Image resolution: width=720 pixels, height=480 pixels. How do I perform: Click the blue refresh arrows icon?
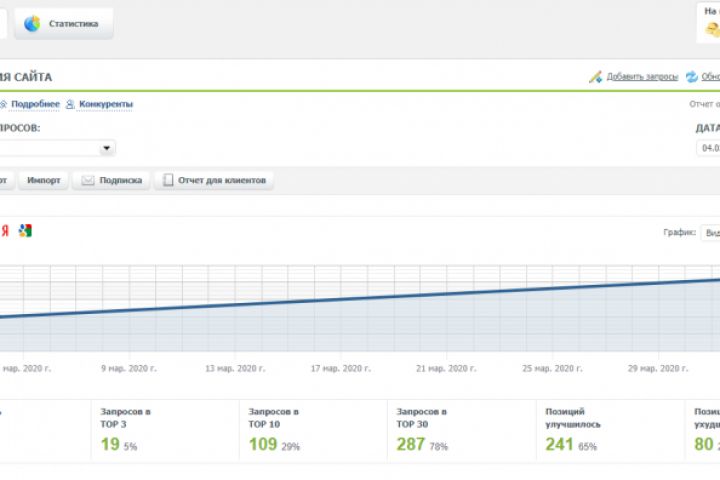(x=692, y=77)
